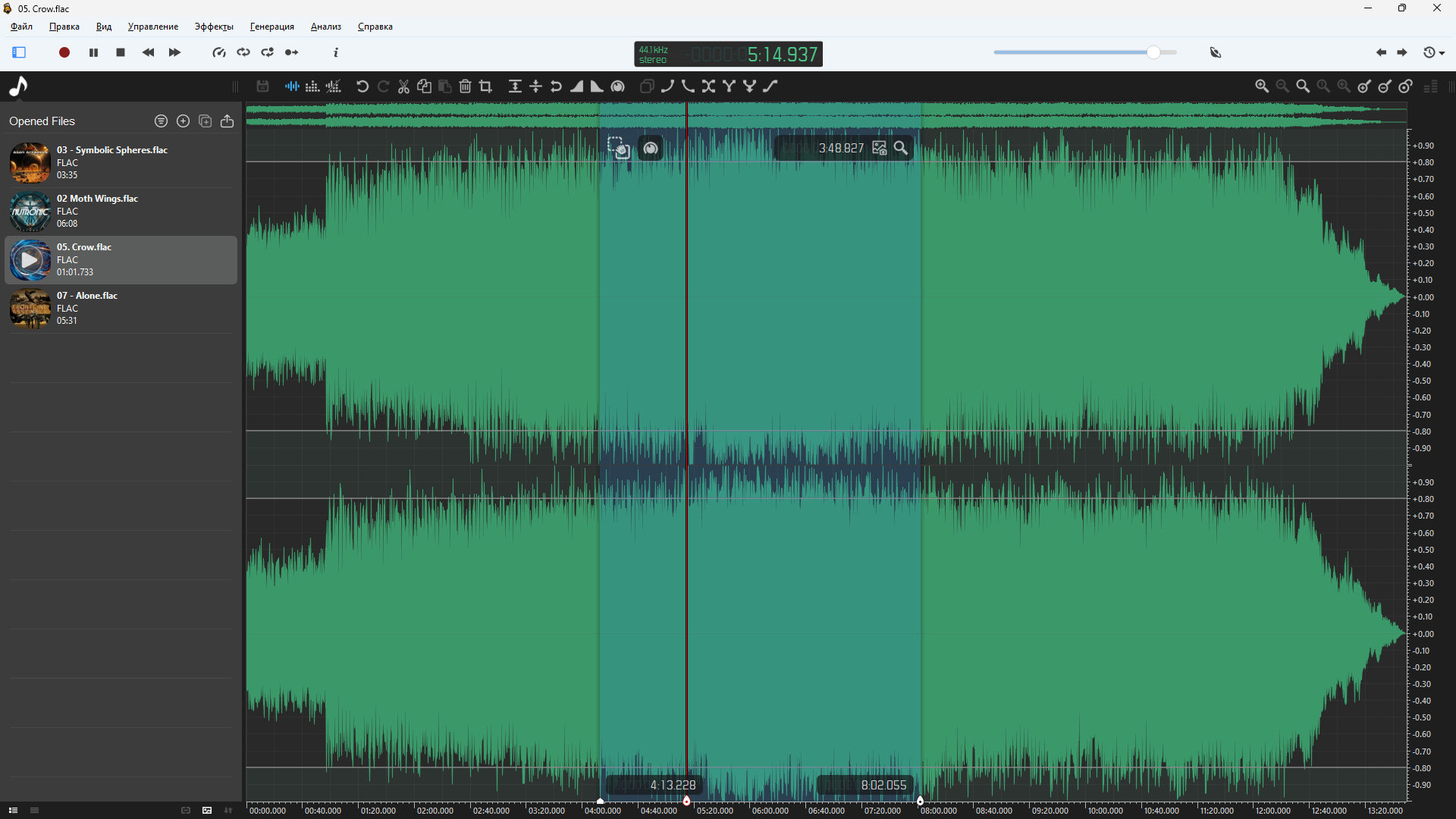The height and width of the screenshot is (819, 1456).
Task: Toggle the sidebar panel visibility icon
Action: pos(19,52)
